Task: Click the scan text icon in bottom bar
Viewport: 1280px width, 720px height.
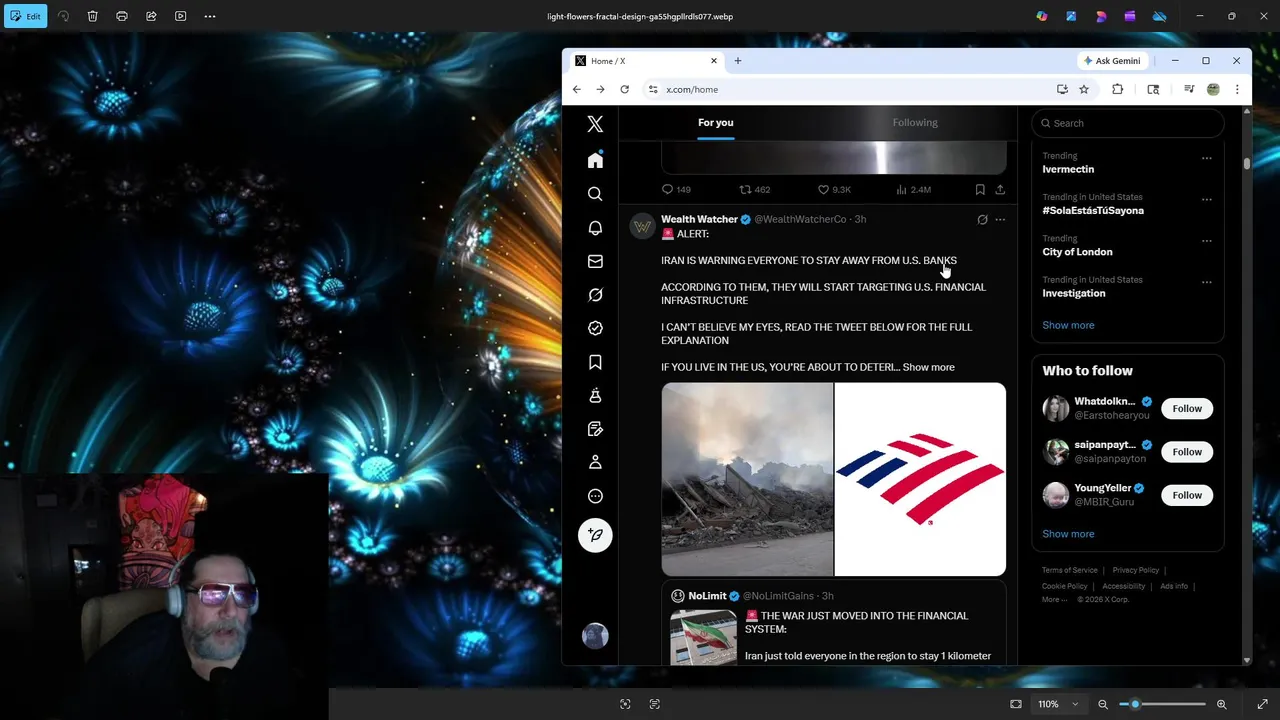Action: click(655, 704)
